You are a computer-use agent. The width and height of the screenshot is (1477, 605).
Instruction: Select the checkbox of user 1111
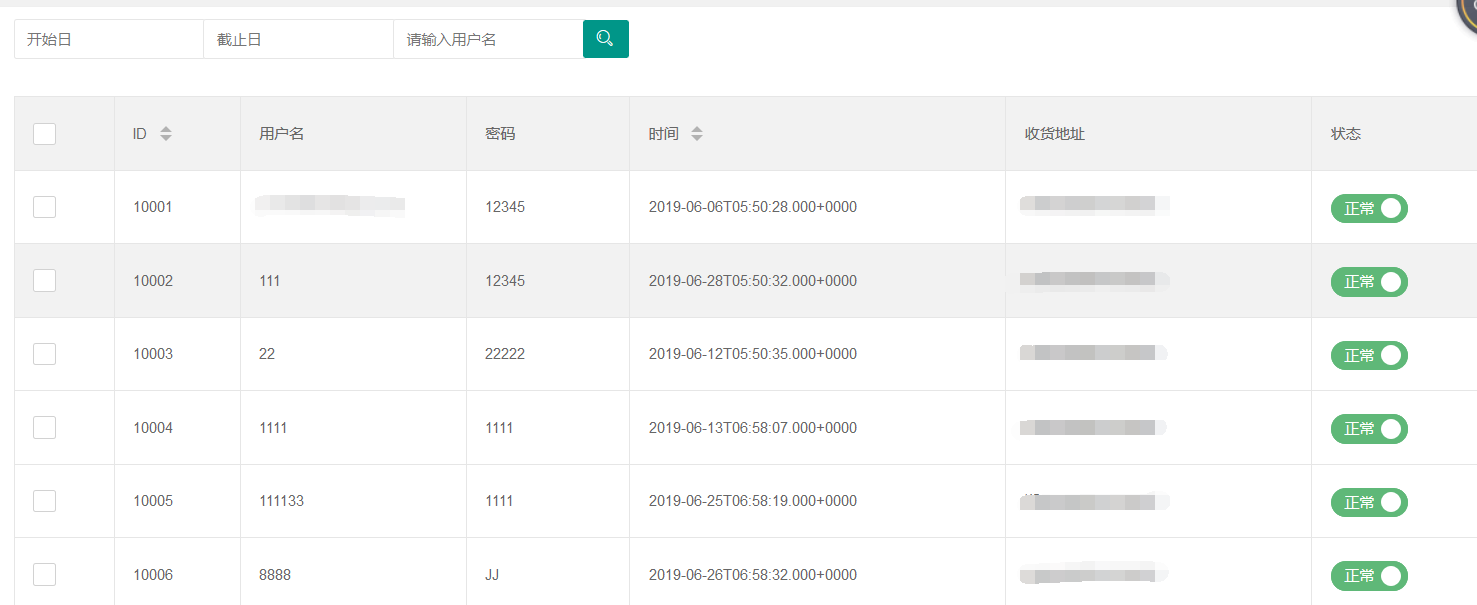(44, 427)
